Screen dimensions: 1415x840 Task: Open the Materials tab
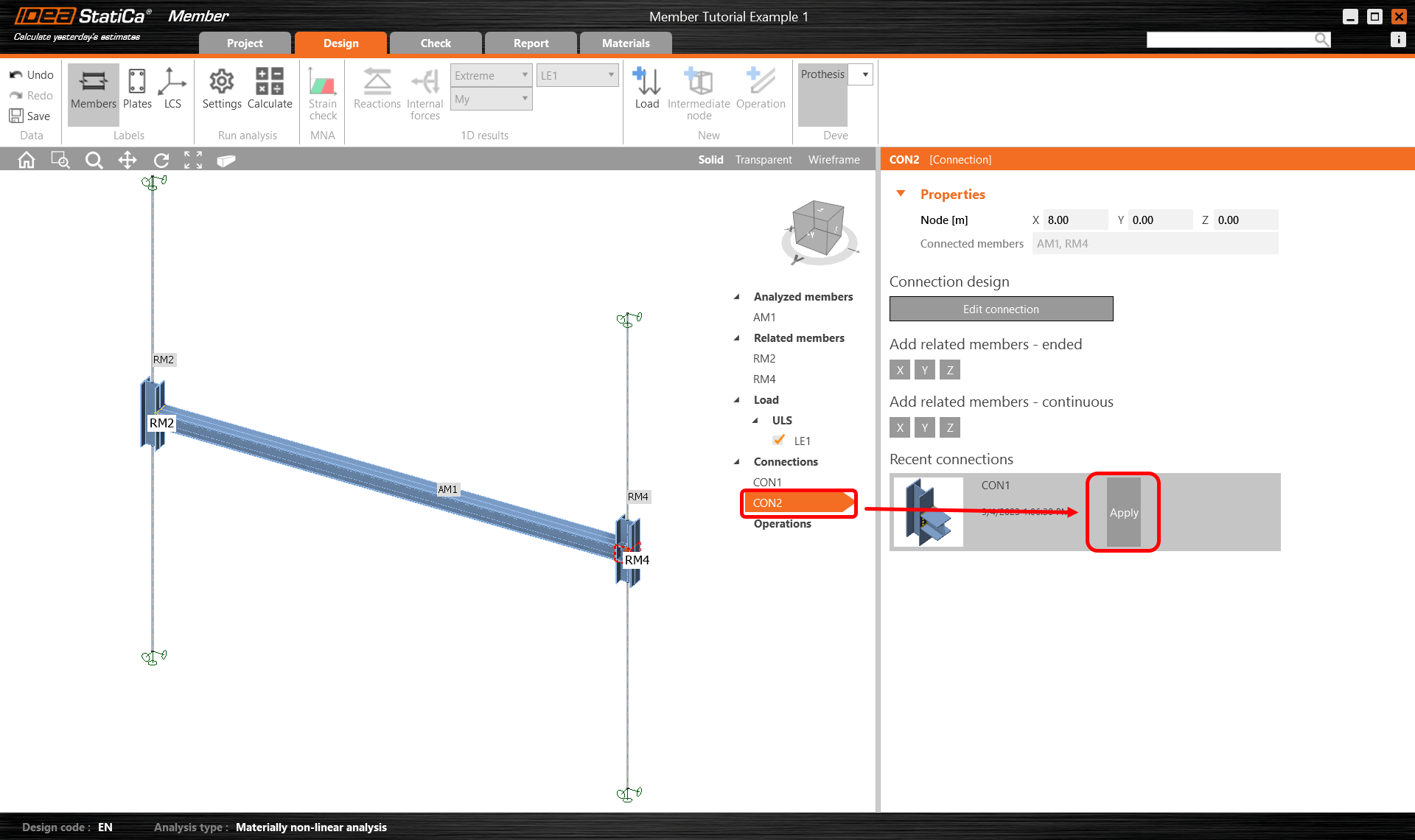pyautogui.click(x=625, y=43)
